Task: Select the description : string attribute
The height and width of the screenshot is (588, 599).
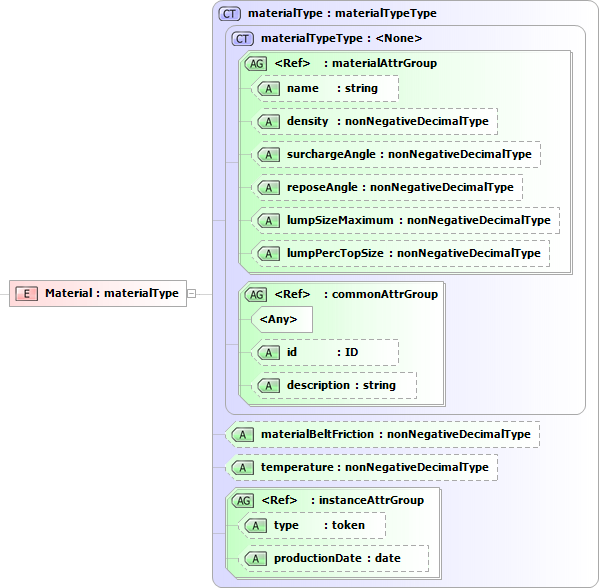Action: tap(334, 386)
